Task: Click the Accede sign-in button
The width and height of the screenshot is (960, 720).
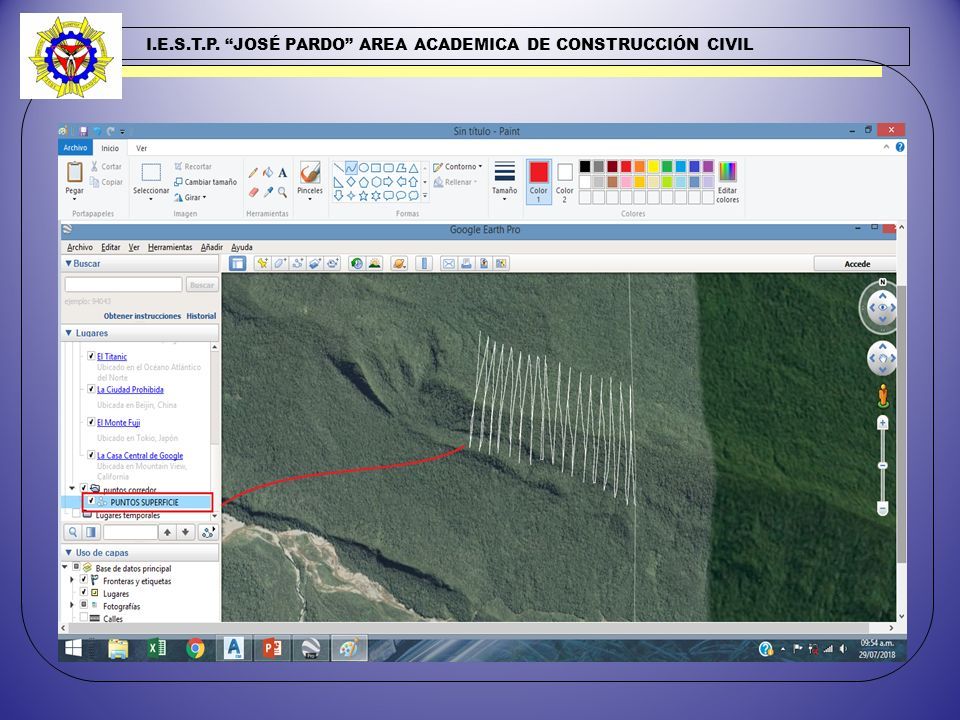Action: [857, 264]
